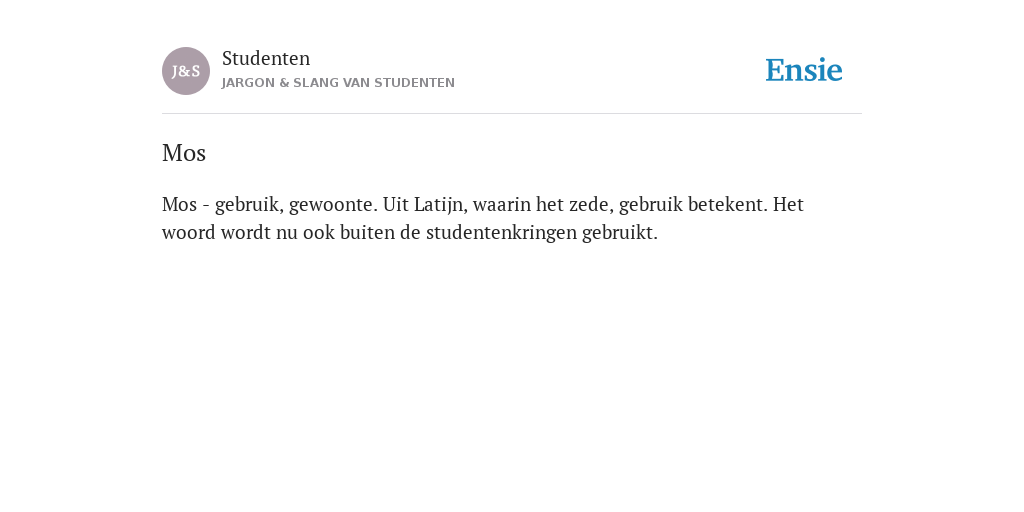This screenshot has width=1024, height=512.
Task: Click the word Uit in the definition
Action: pyautogui.click(x=396, y=205)
